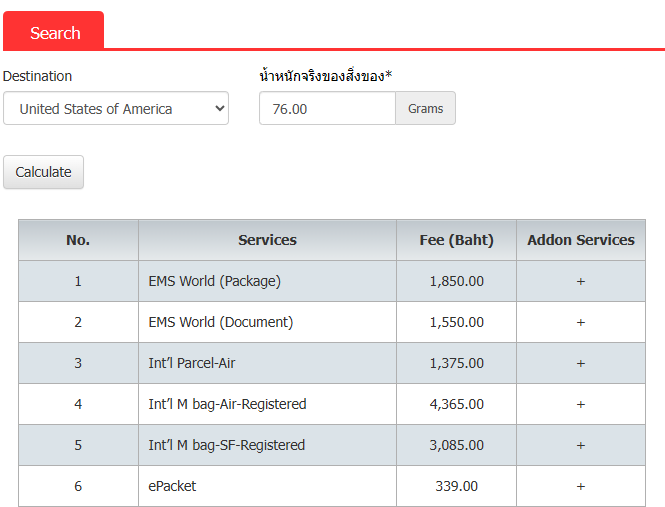Click plus icon for Int'l M bag-Air-Registered
The width and height of the screenshot is (665, 507).
tap(580, 404)
